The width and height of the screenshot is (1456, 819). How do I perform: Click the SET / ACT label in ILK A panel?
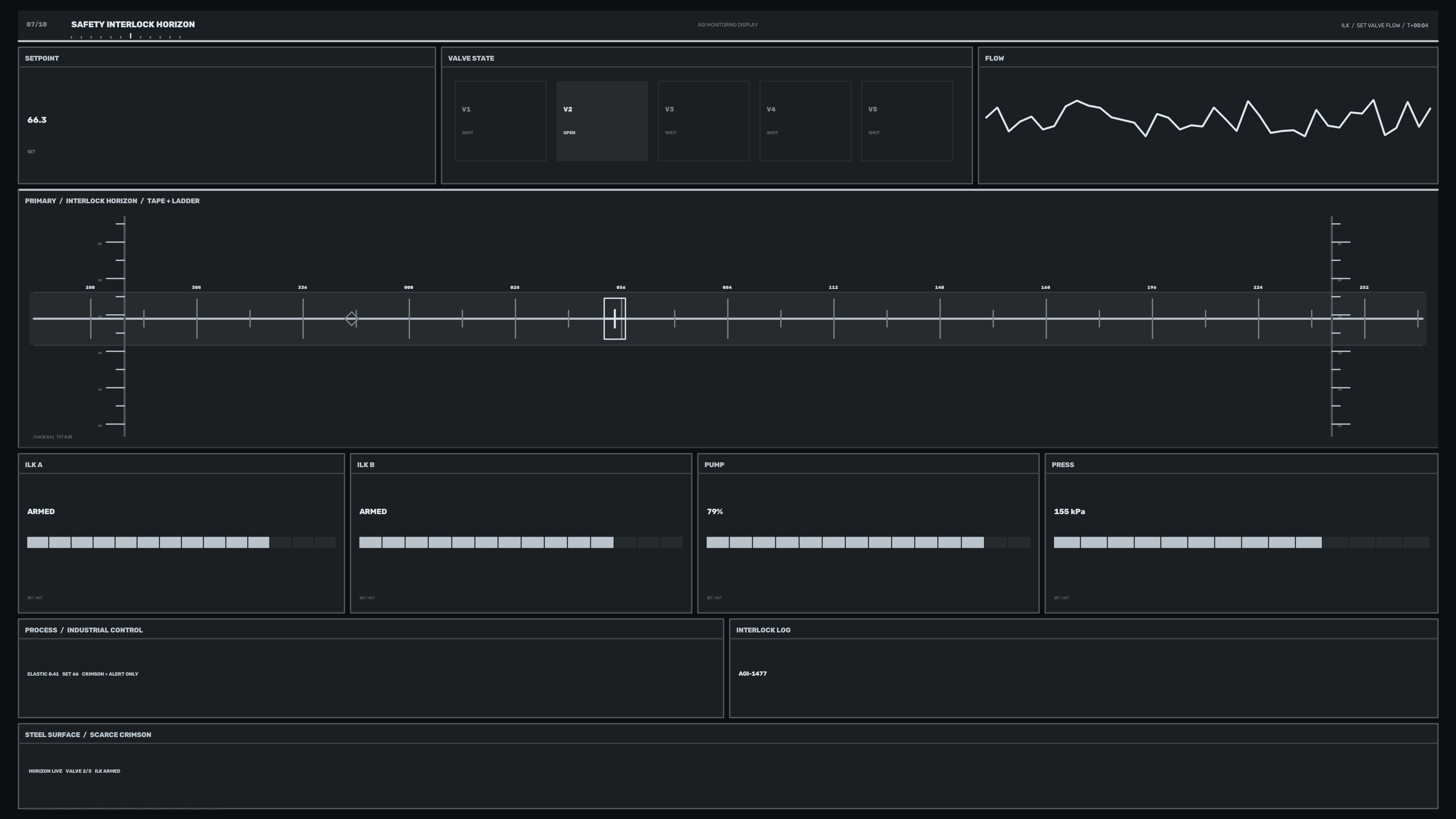35,598
